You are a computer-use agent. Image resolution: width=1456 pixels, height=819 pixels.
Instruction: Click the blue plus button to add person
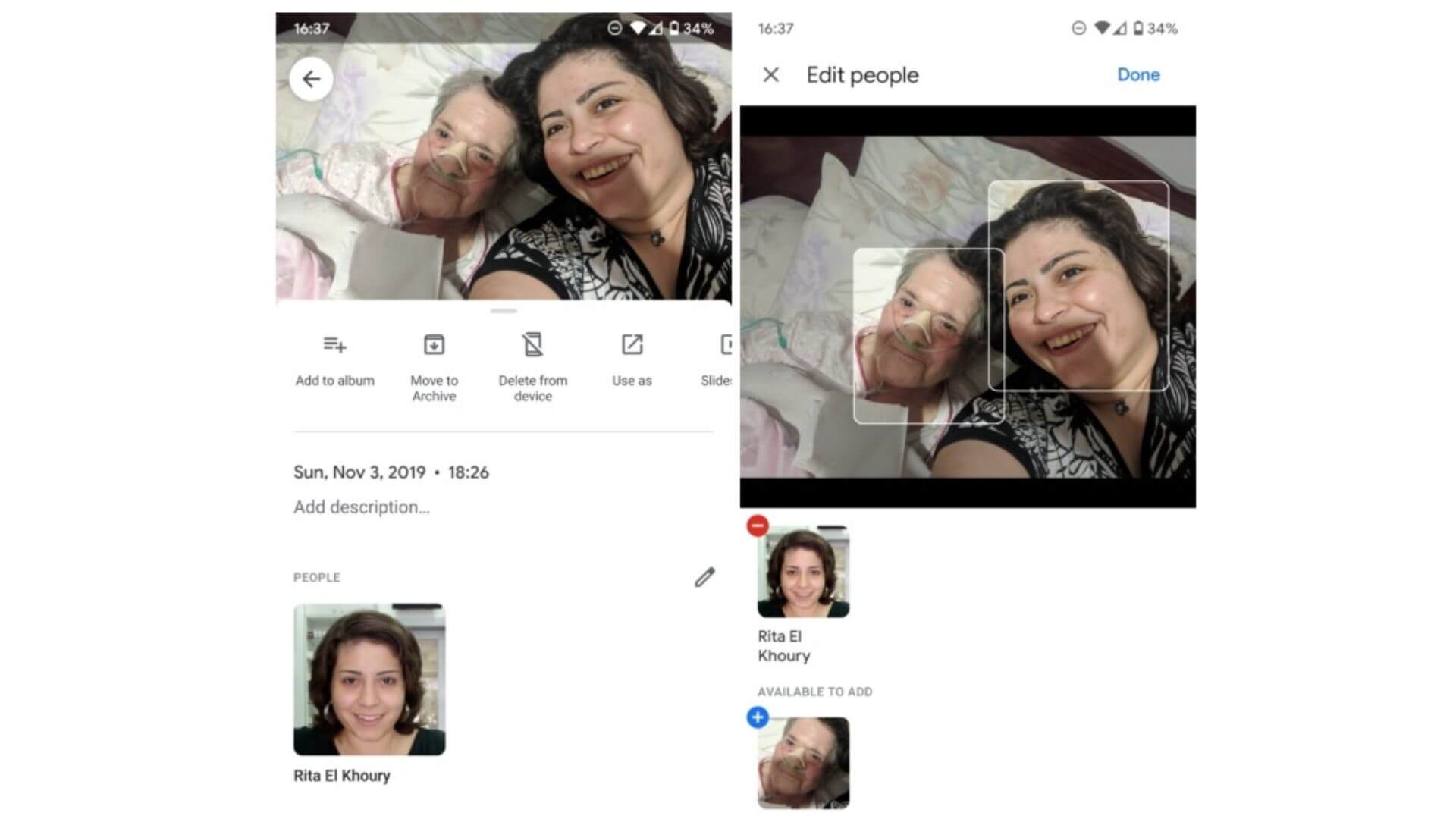pyautogui.click(x=757, y=717)
